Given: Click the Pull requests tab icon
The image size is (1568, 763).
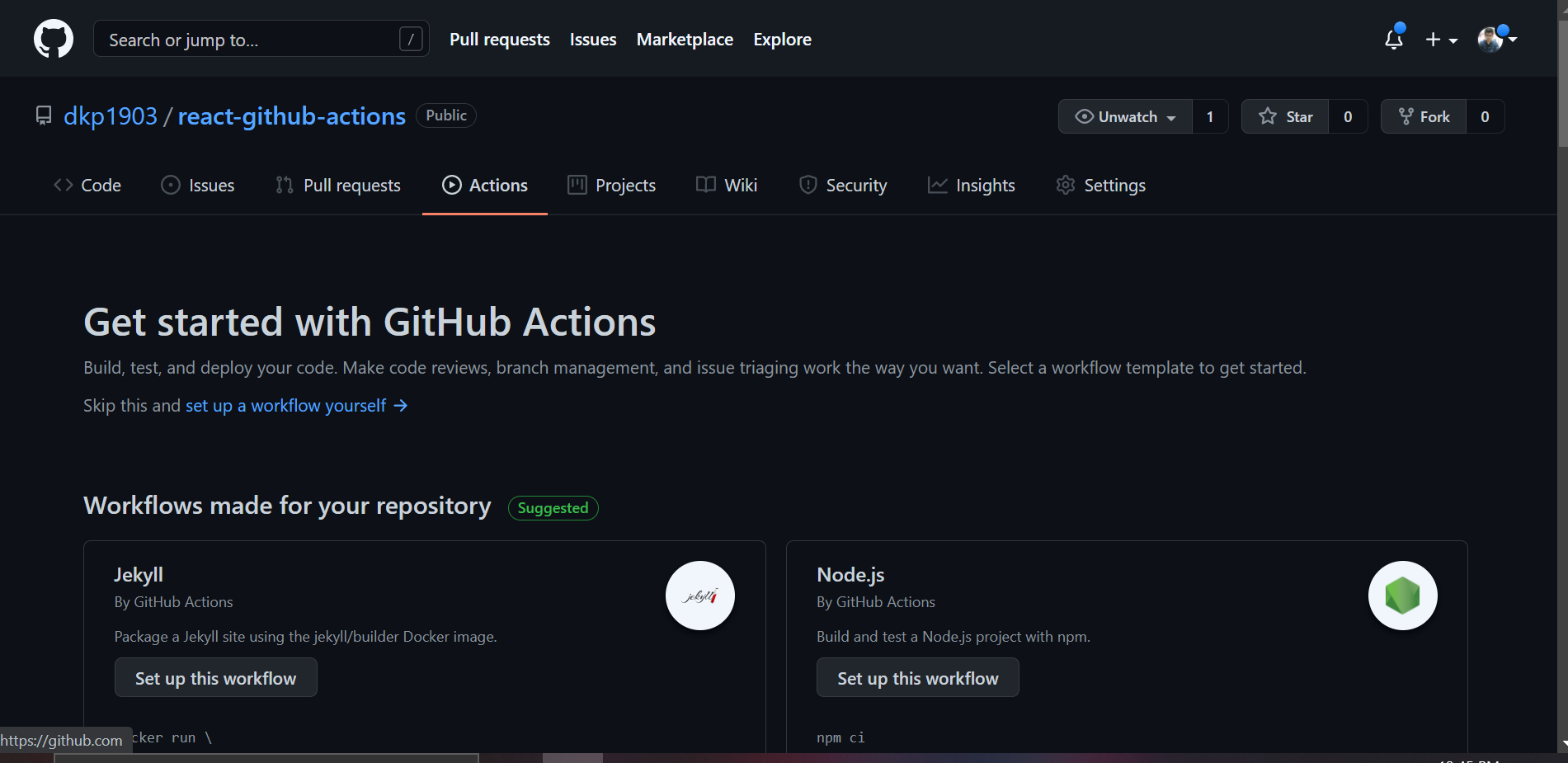Looking at the screenshot, I should click(285, 185).
